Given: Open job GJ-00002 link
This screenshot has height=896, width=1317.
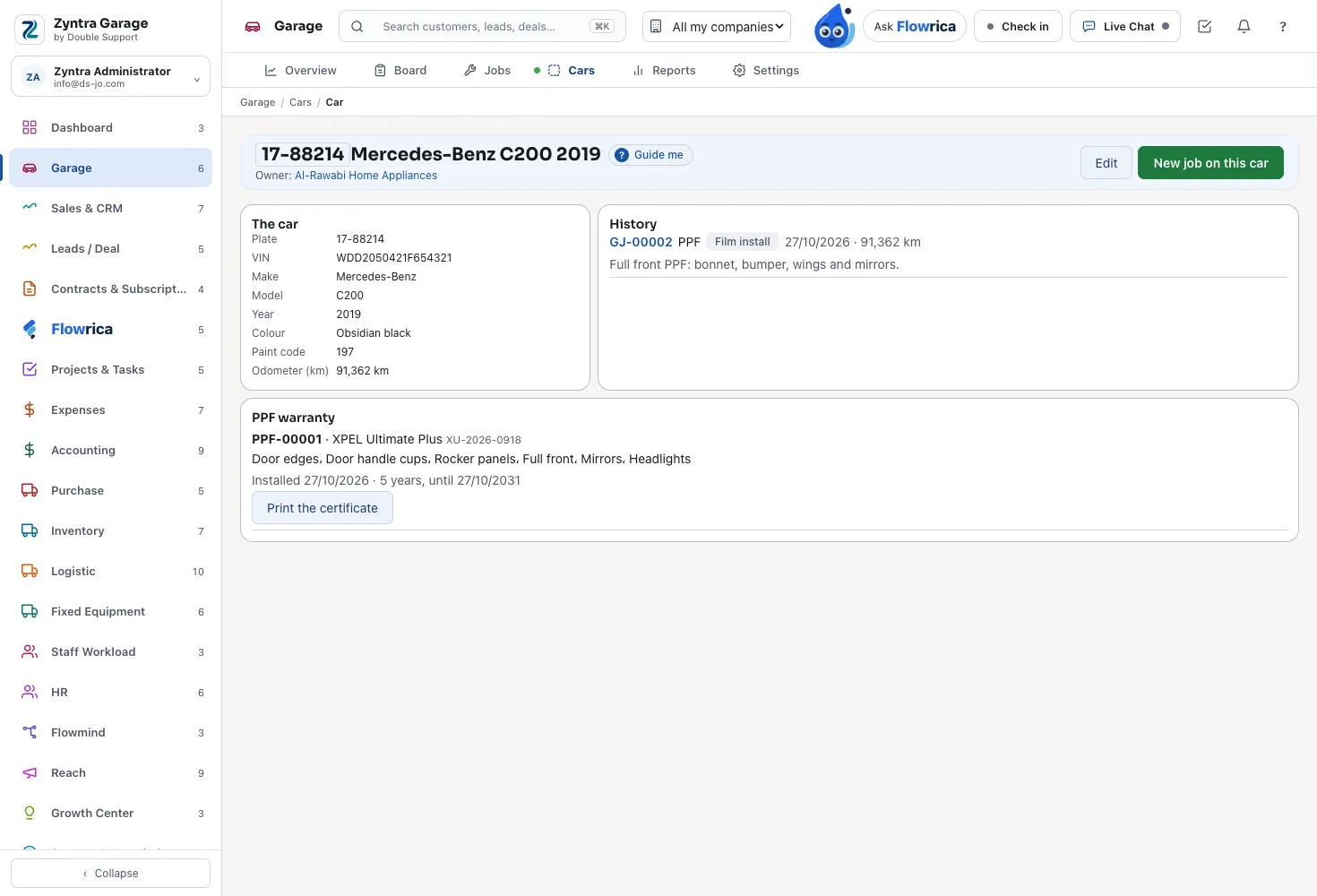Looking at the screenshot, I should point(641,242).
